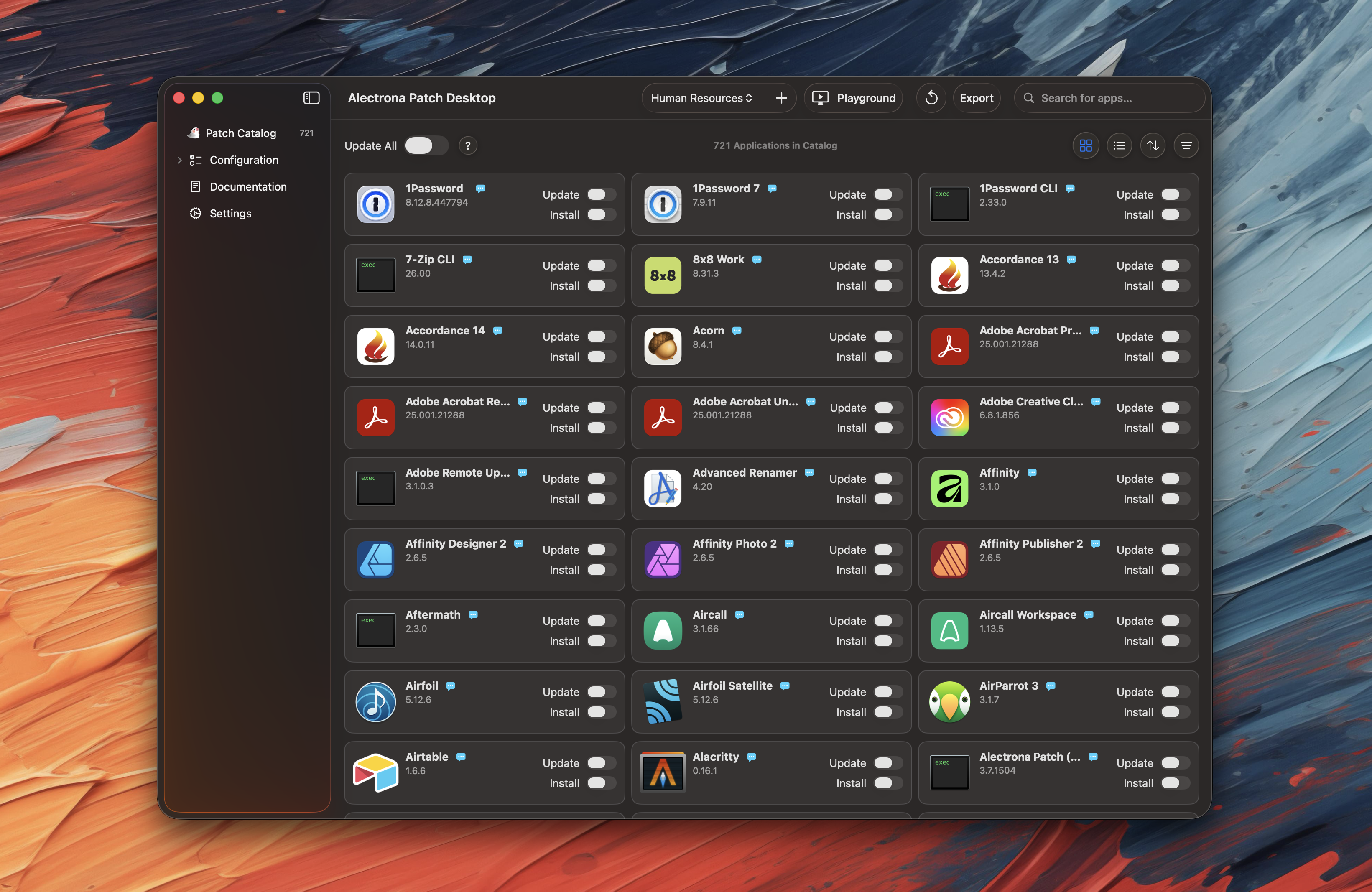1372x892 pixels.
Task: Switch to list view icon
Action: 1119,146
